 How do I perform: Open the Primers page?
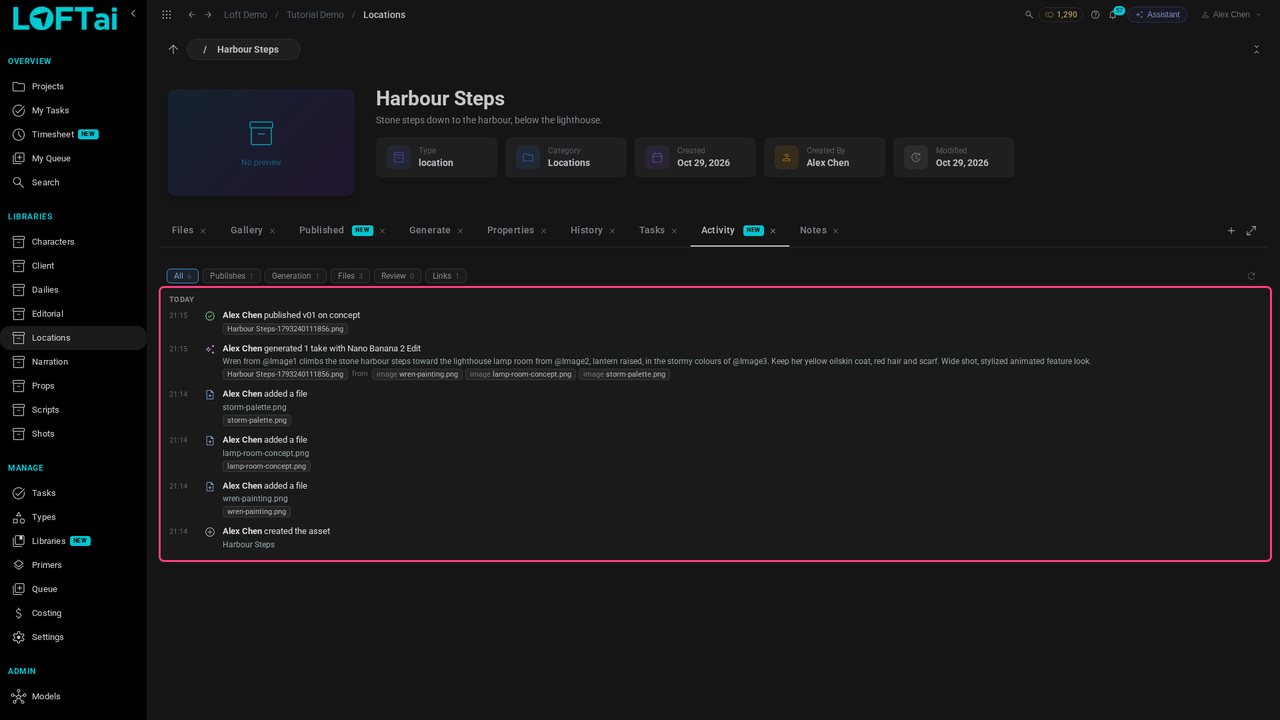coord(46,565)
